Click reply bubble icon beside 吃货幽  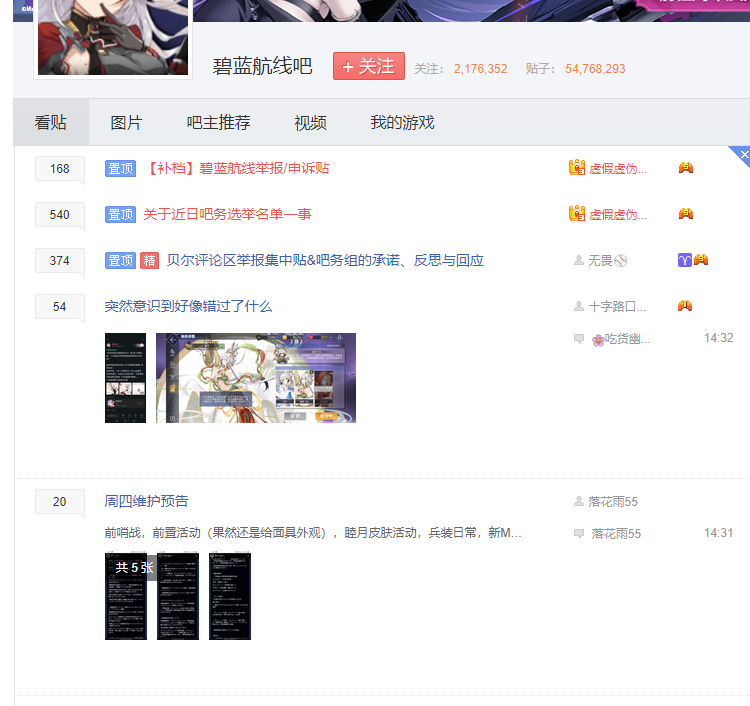pyautogui.click(x=579, y=339)
